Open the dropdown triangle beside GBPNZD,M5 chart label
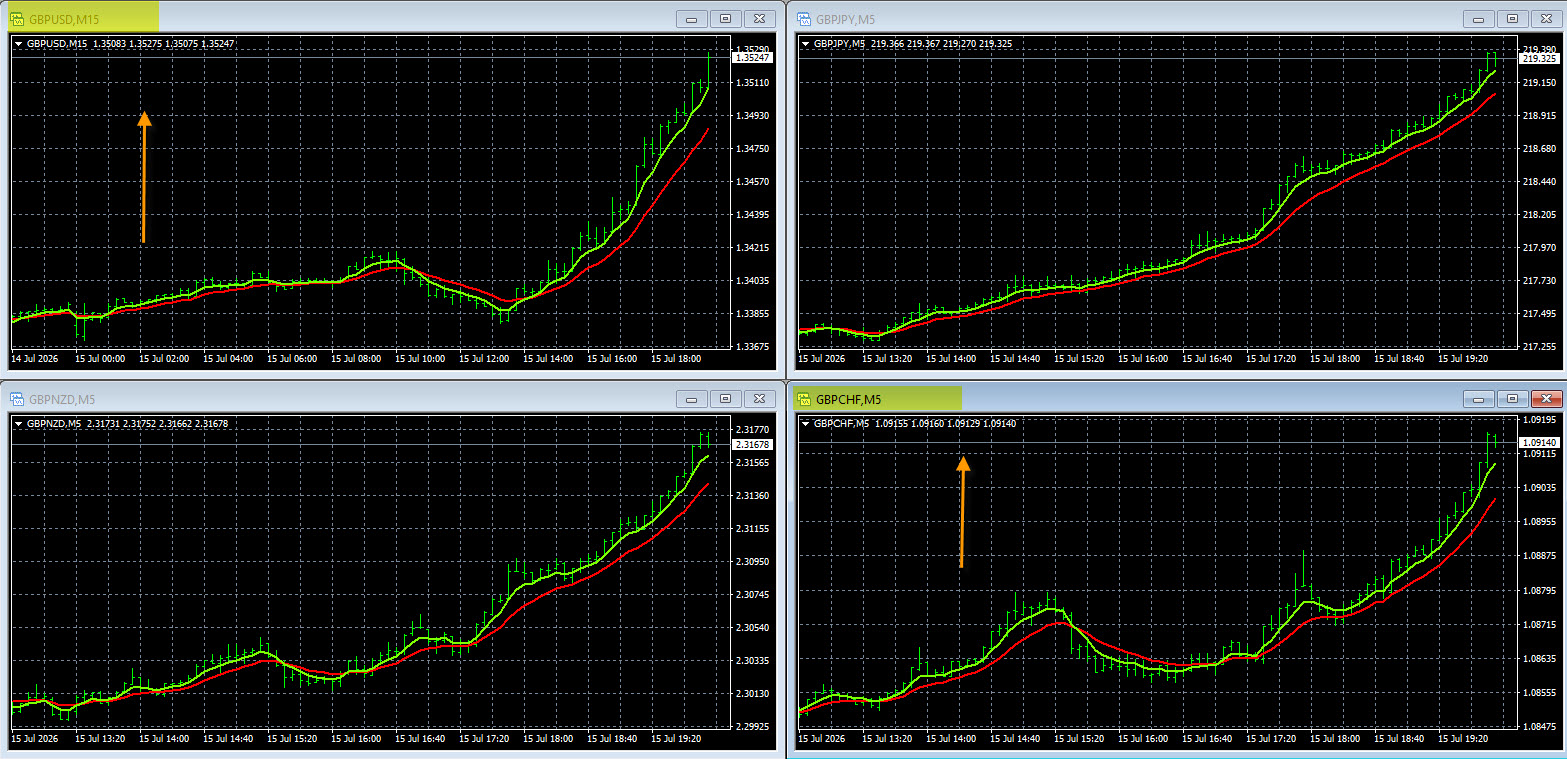 pos(19,424)
